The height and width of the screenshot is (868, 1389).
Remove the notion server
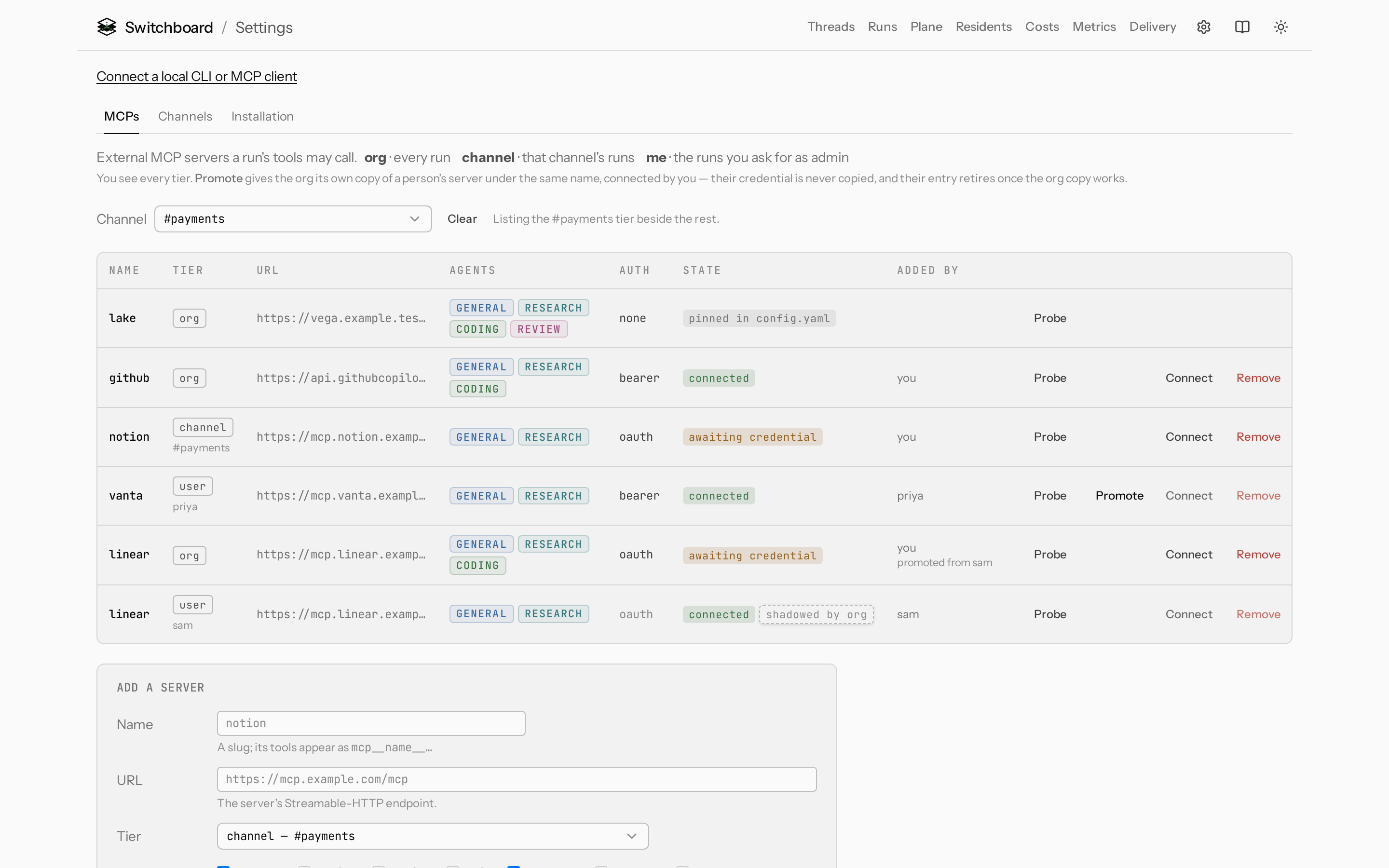tap(1258, 437)
